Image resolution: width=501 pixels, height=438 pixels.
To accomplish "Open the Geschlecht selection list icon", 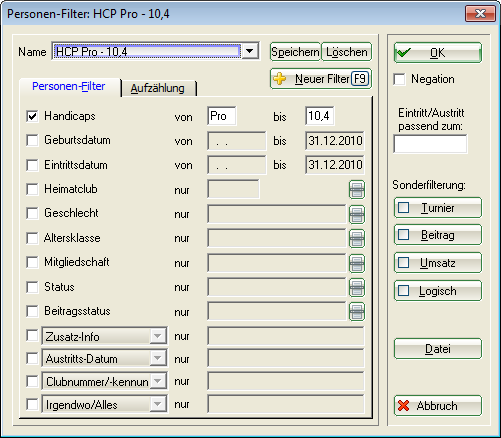I will tap(357, 214).
